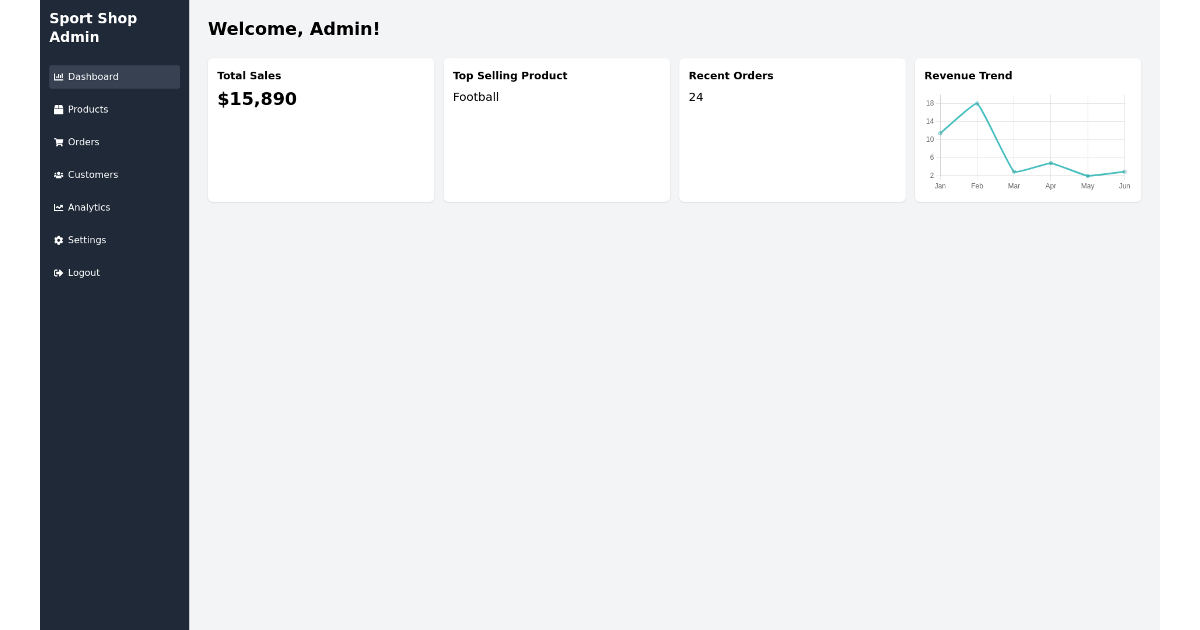1200x630 pixels.
Task: Click the Jan label on the chart
Action: (939, 185)
